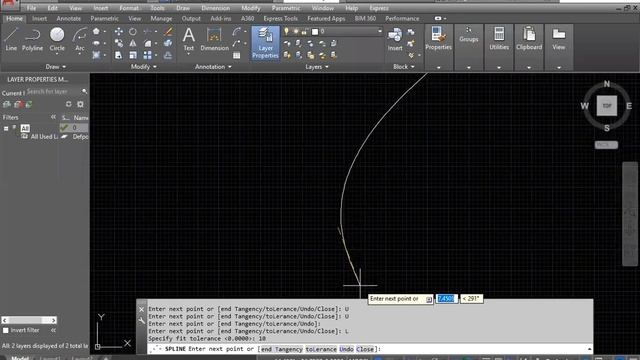Screen dimensions: 640x360
Task: Click the Mirror tool icon
Action: [133, 43]
